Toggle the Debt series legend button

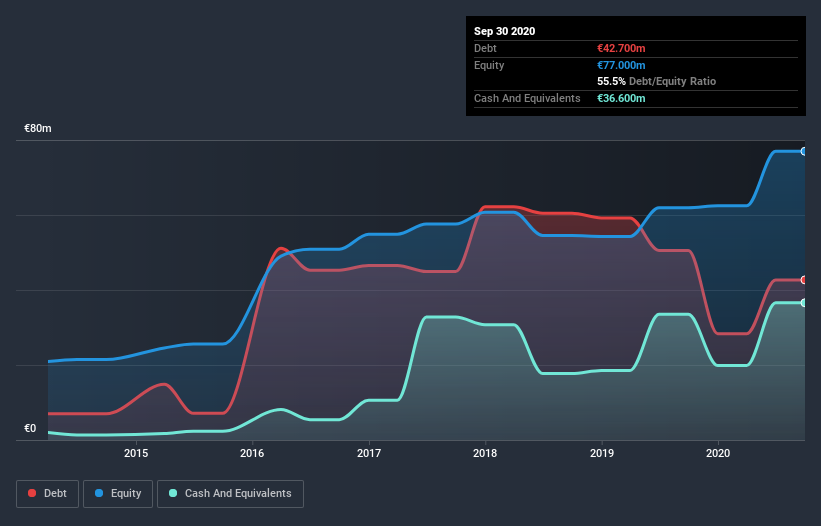pos(48,494)
